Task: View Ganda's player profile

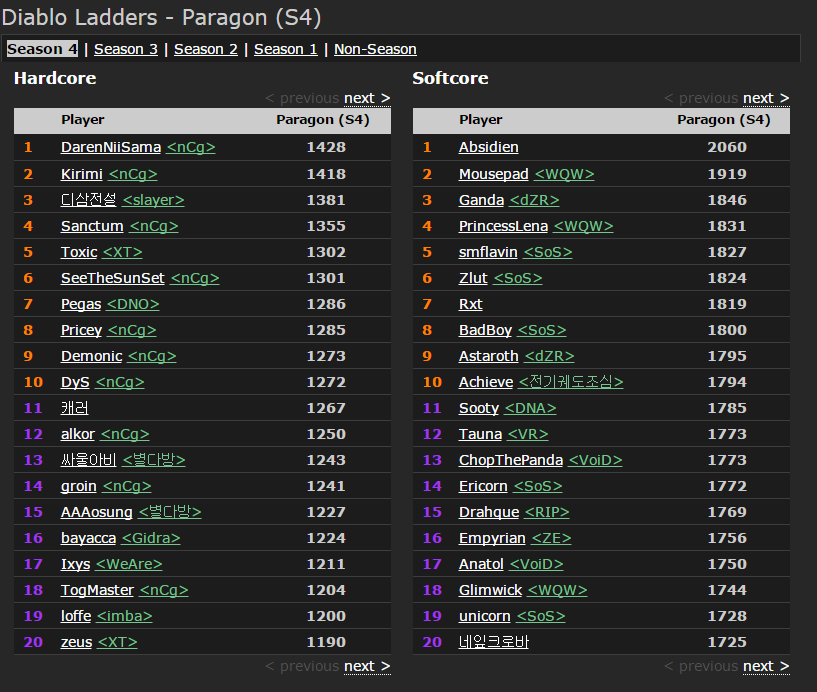Action: pyautogui.click(x=481, y=200)
